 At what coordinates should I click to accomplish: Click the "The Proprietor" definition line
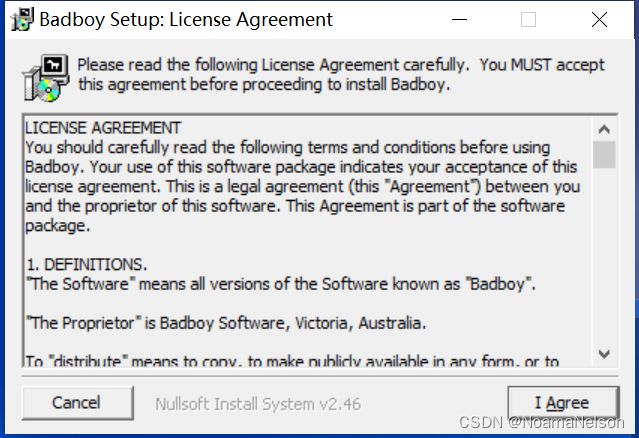(226, 324)
